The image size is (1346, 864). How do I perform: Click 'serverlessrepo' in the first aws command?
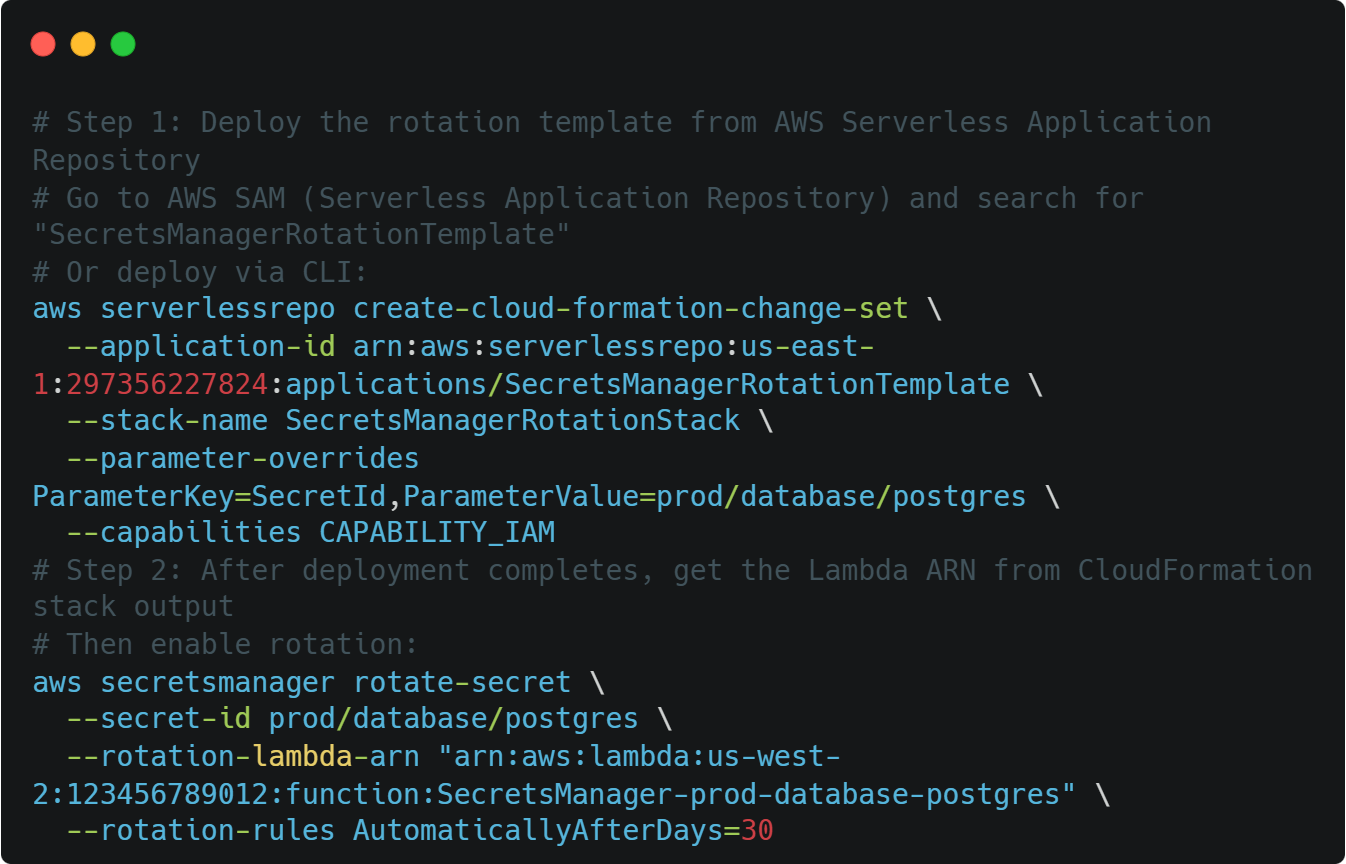point(217,309)
